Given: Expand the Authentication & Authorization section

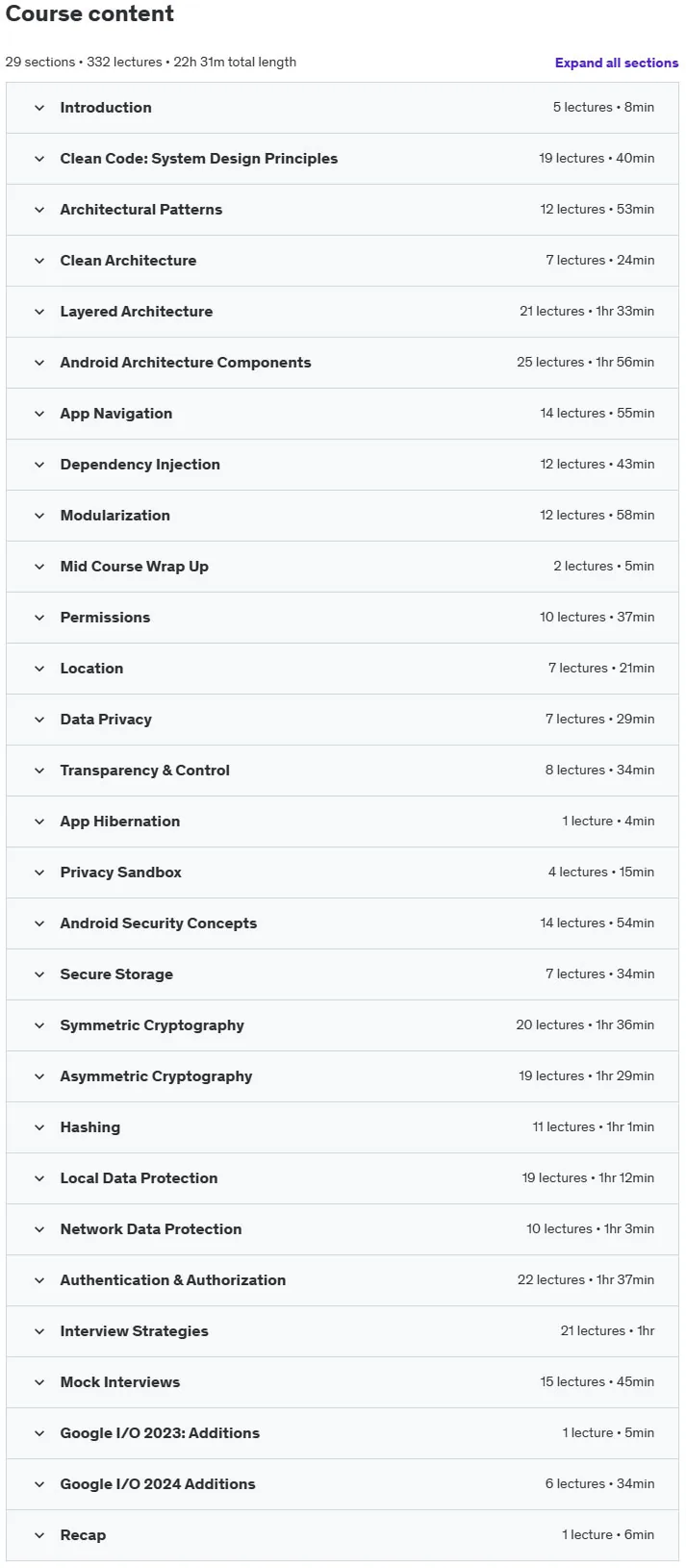Looking at the screenshot, I should [343, 1280].
